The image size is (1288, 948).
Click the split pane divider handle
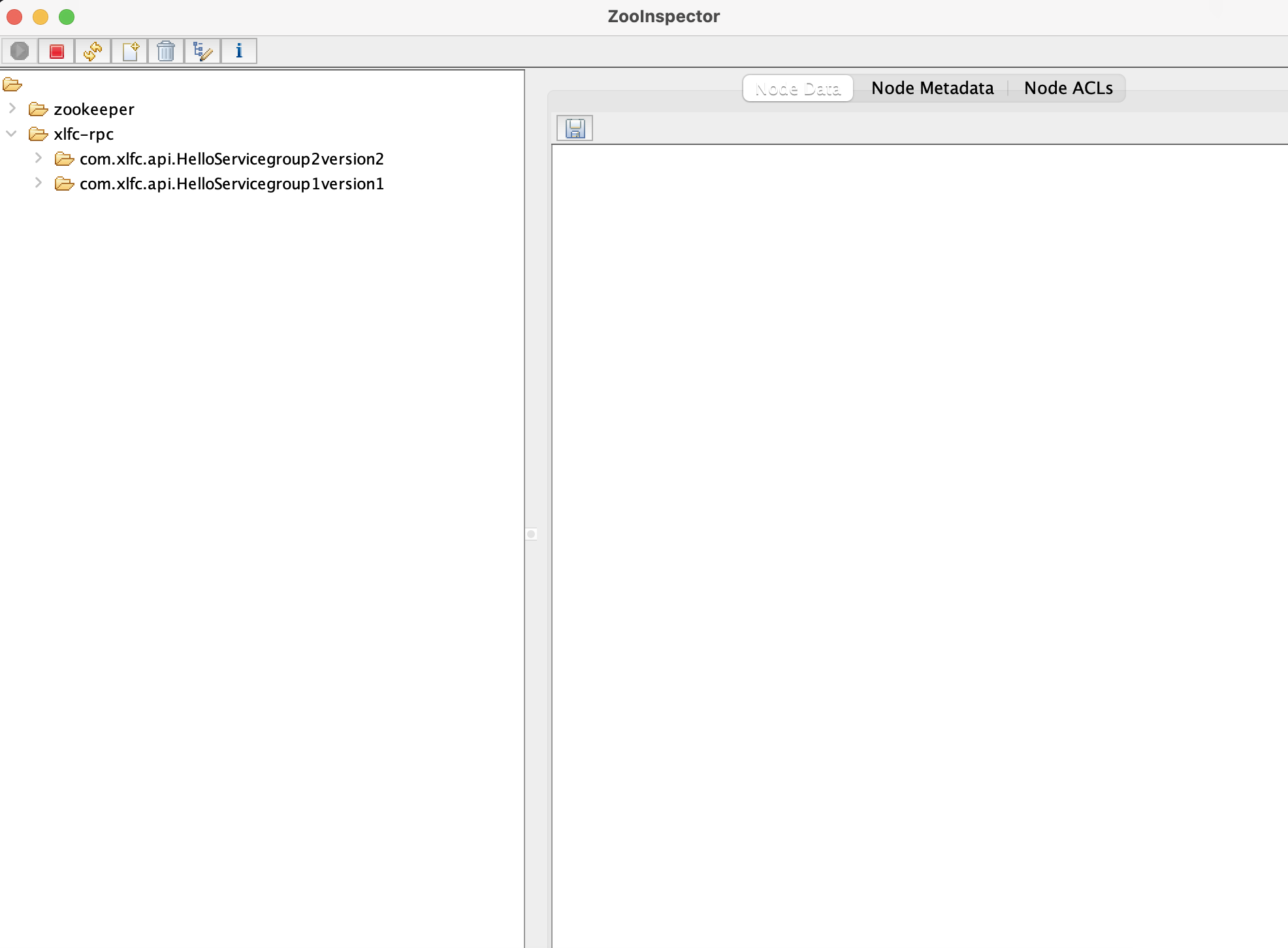(x=531, y=534)
